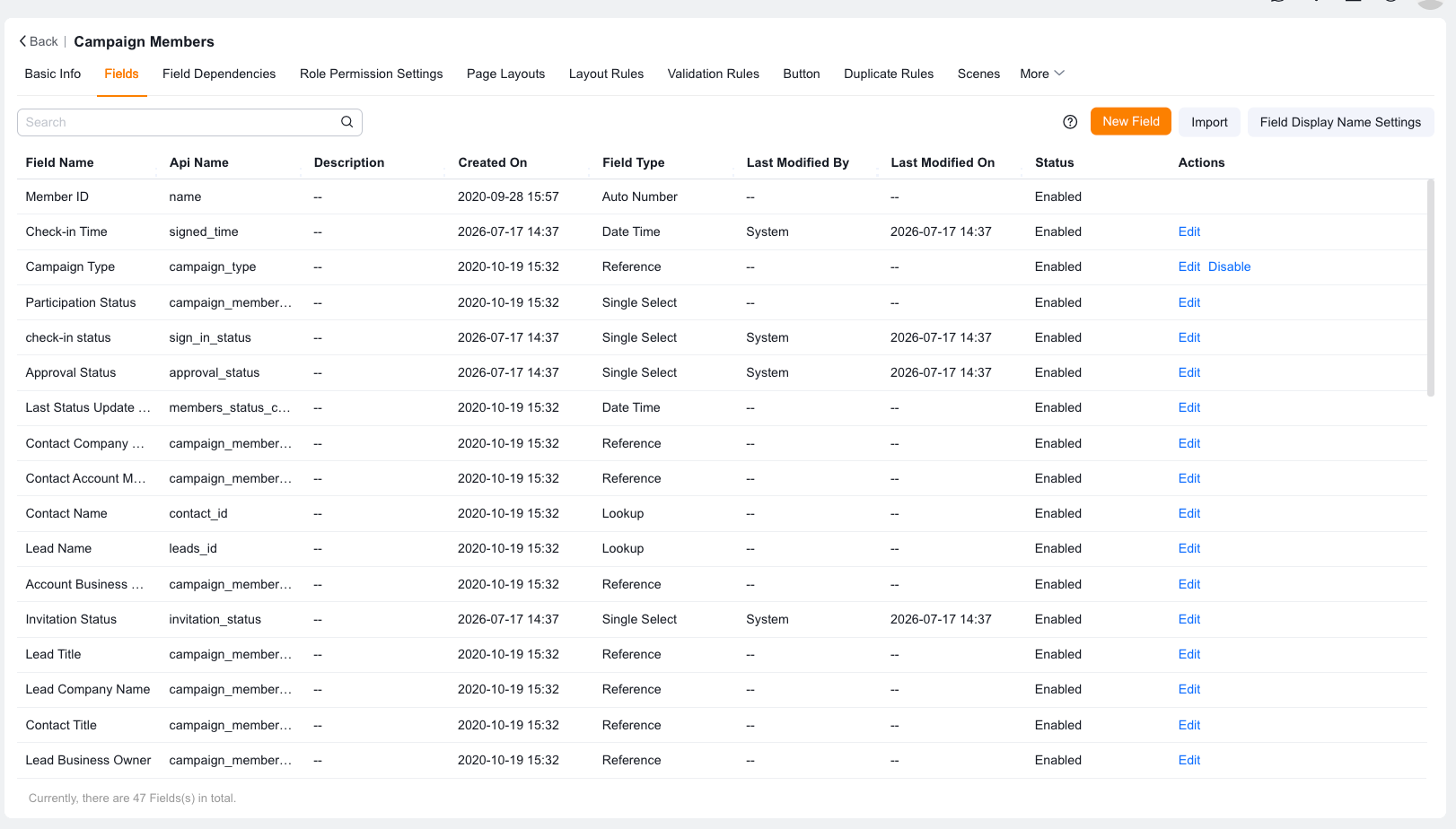The width and height of the screenshot is (1456, 829).
Task: Switch to the Field Dependencies tab
Action: point(219,74)
